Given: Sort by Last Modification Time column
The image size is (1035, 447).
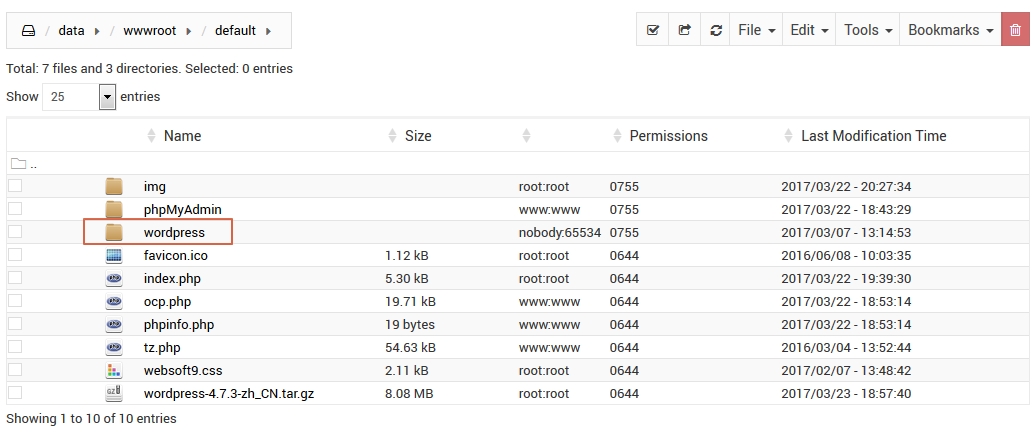Looking at the screenshot, I should (873, 136).
